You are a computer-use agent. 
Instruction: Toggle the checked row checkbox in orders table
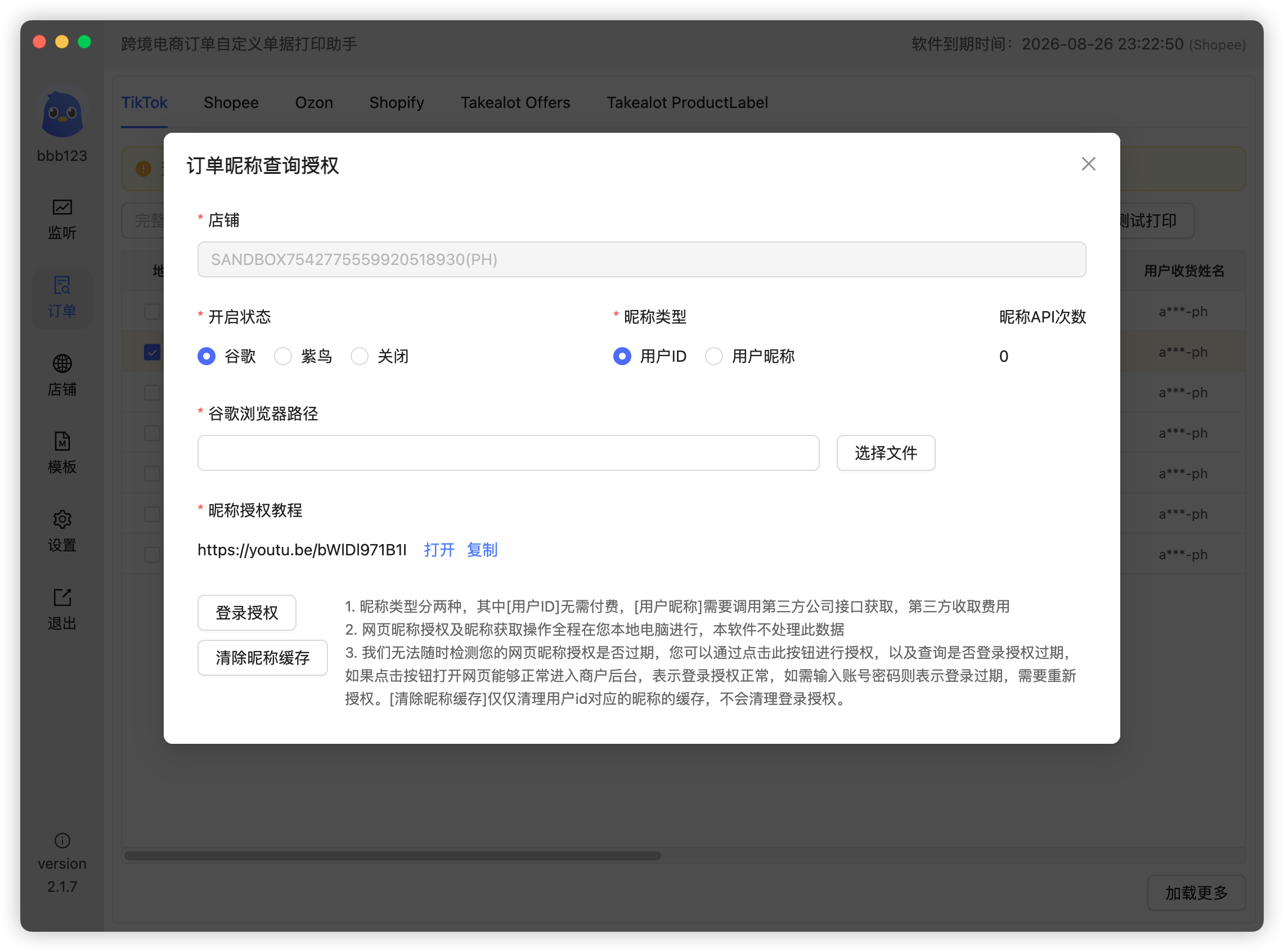click(x=152, y=352)
